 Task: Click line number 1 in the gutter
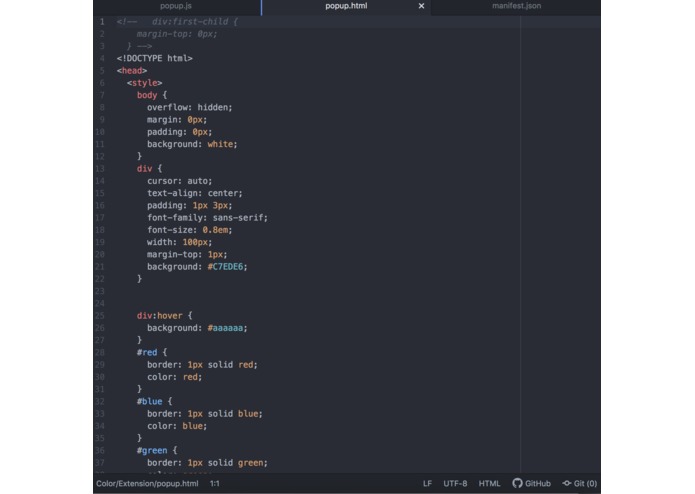(102, 22)
